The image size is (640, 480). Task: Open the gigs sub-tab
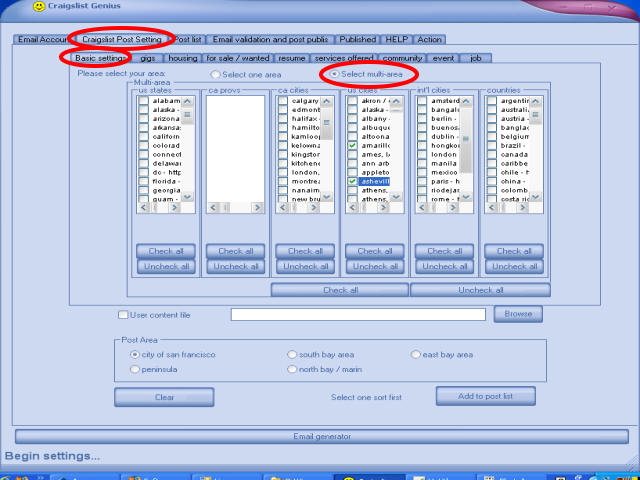pos(147,58)
